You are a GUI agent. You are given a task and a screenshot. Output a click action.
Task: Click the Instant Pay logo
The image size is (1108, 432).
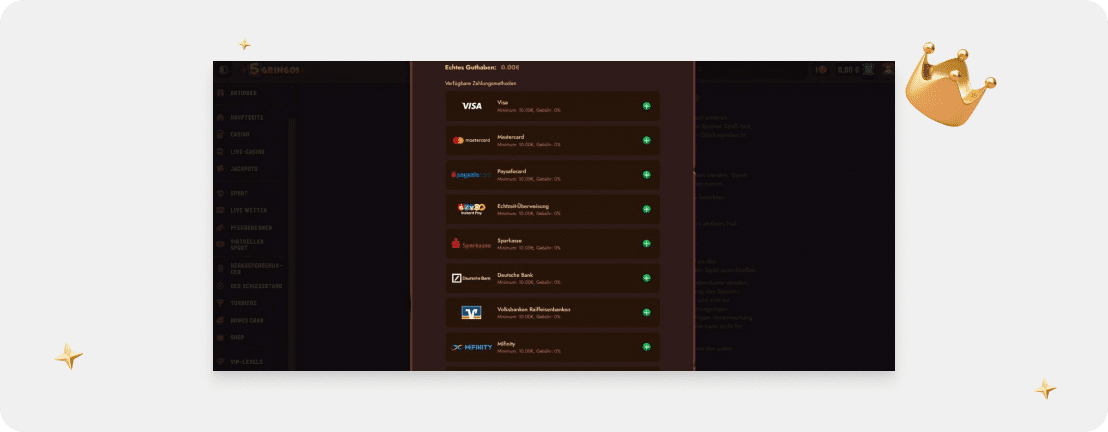click(471, 209)
